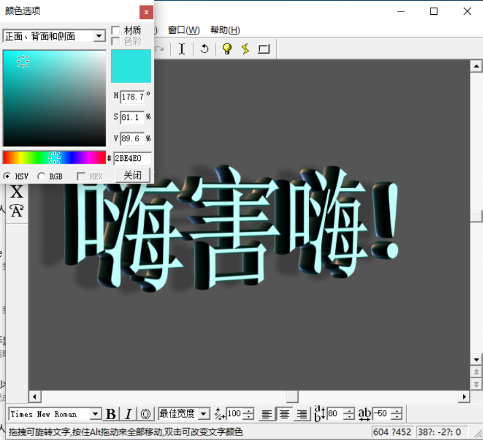
Task: Select the RGB radio button
Action: tap(41, 176)
